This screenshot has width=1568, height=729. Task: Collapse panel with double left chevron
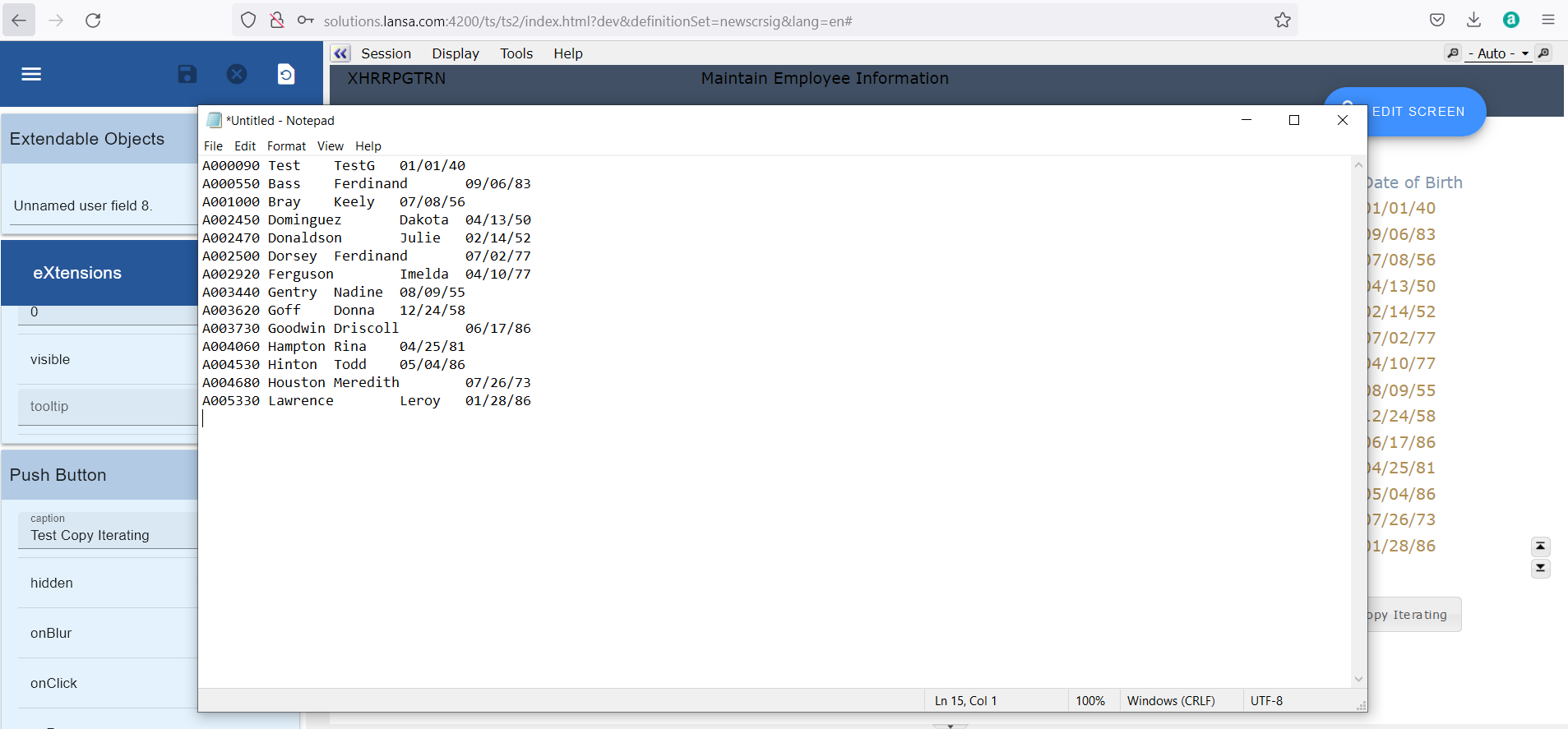pos(340,53)
